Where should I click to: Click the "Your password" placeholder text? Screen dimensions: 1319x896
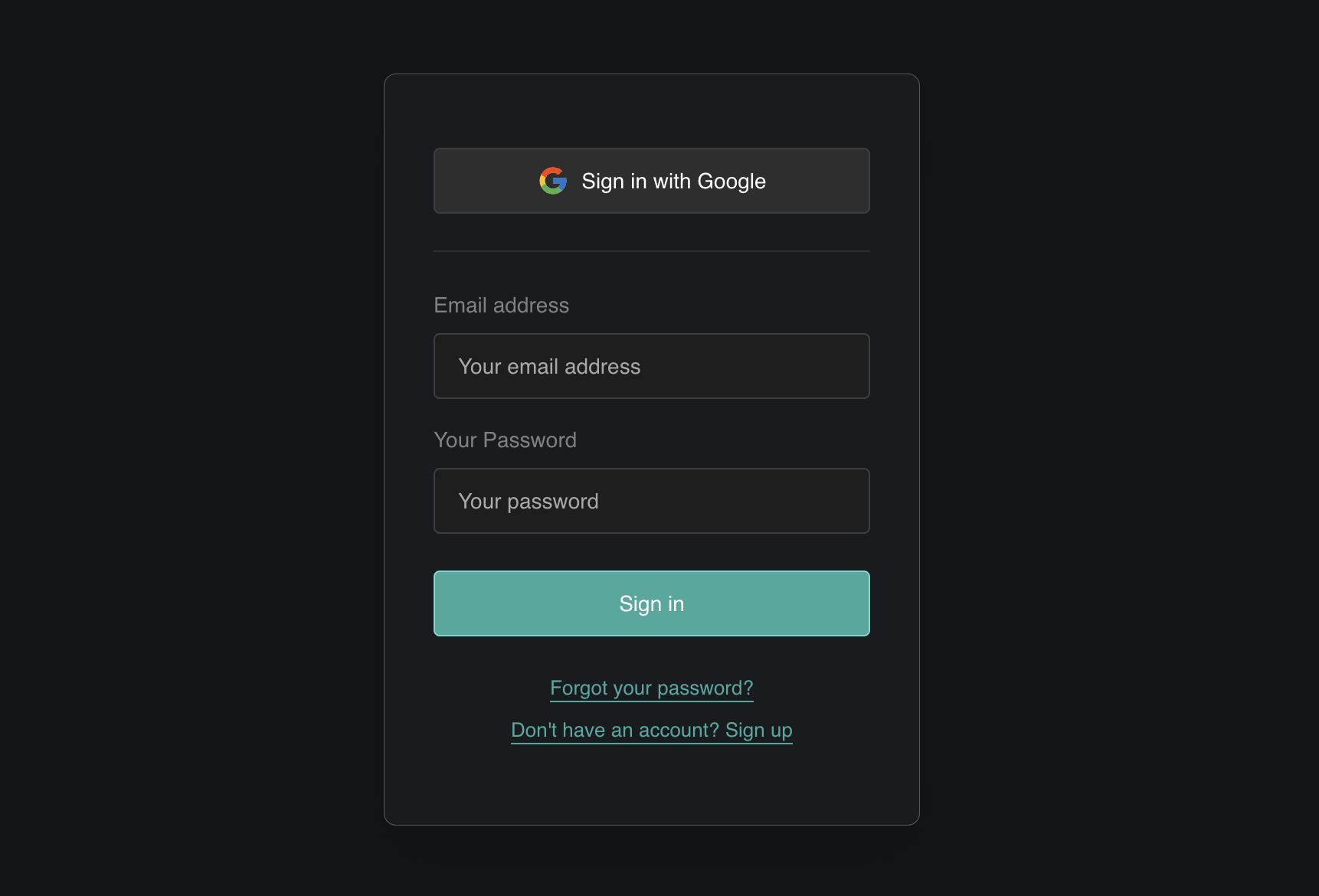[529, 501]
